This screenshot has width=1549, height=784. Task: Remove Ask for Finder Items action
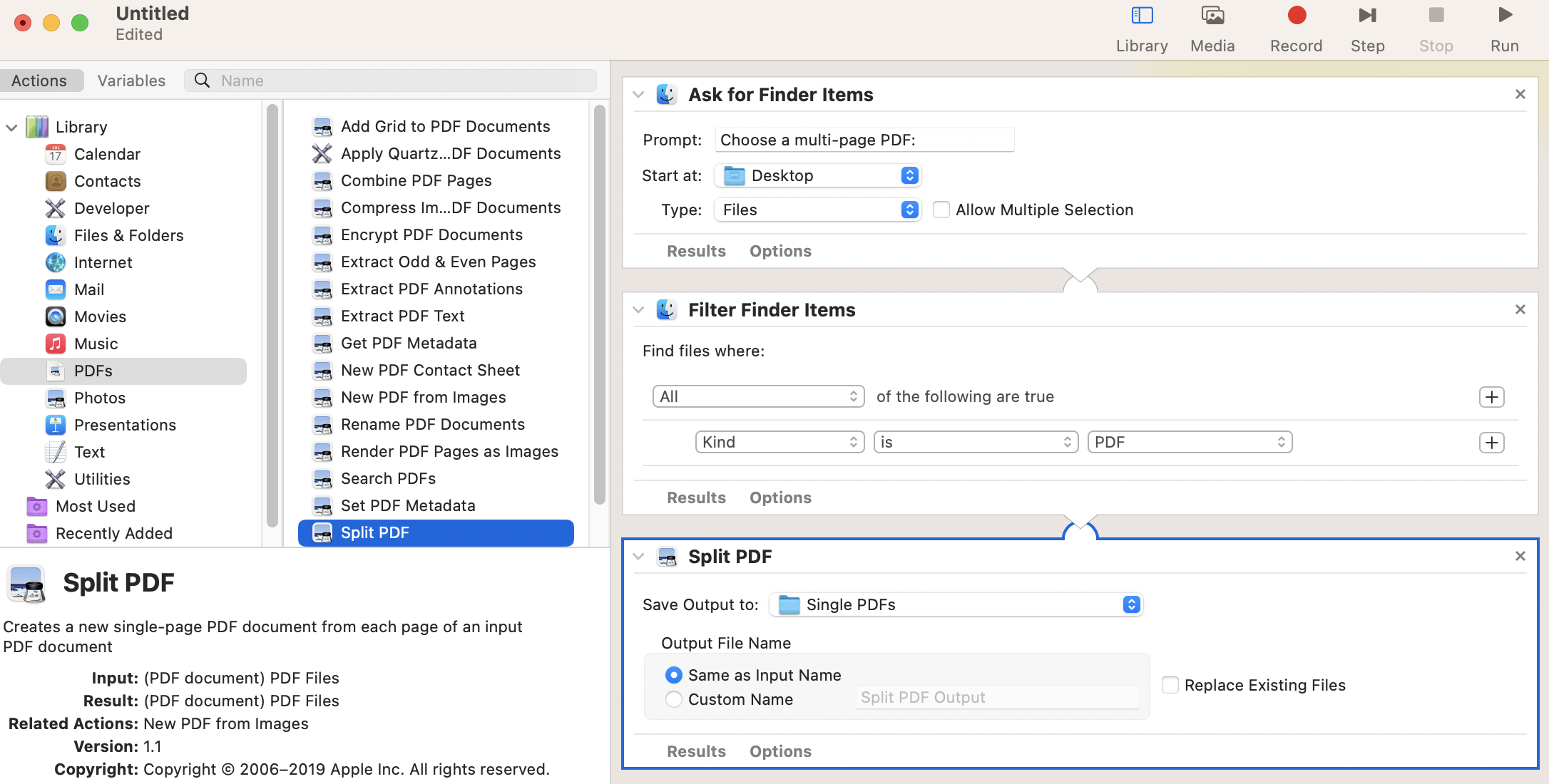(1520, 94)
